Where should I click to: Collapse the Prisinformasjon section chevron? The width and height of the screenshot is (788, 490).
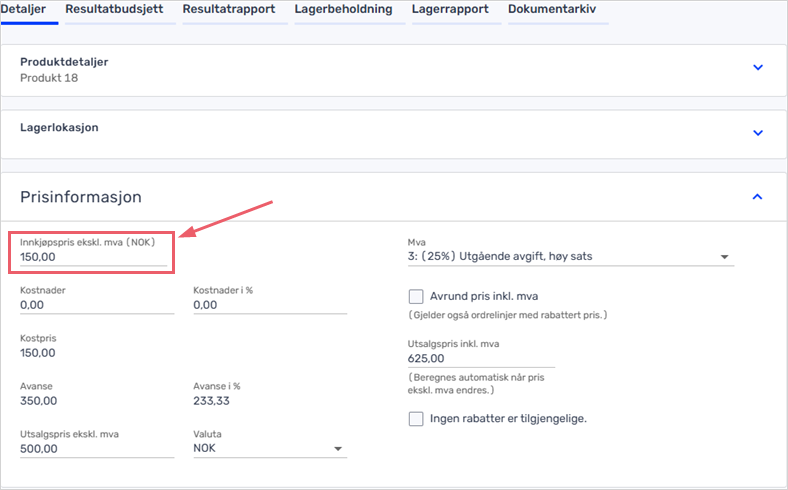point(757,197)
